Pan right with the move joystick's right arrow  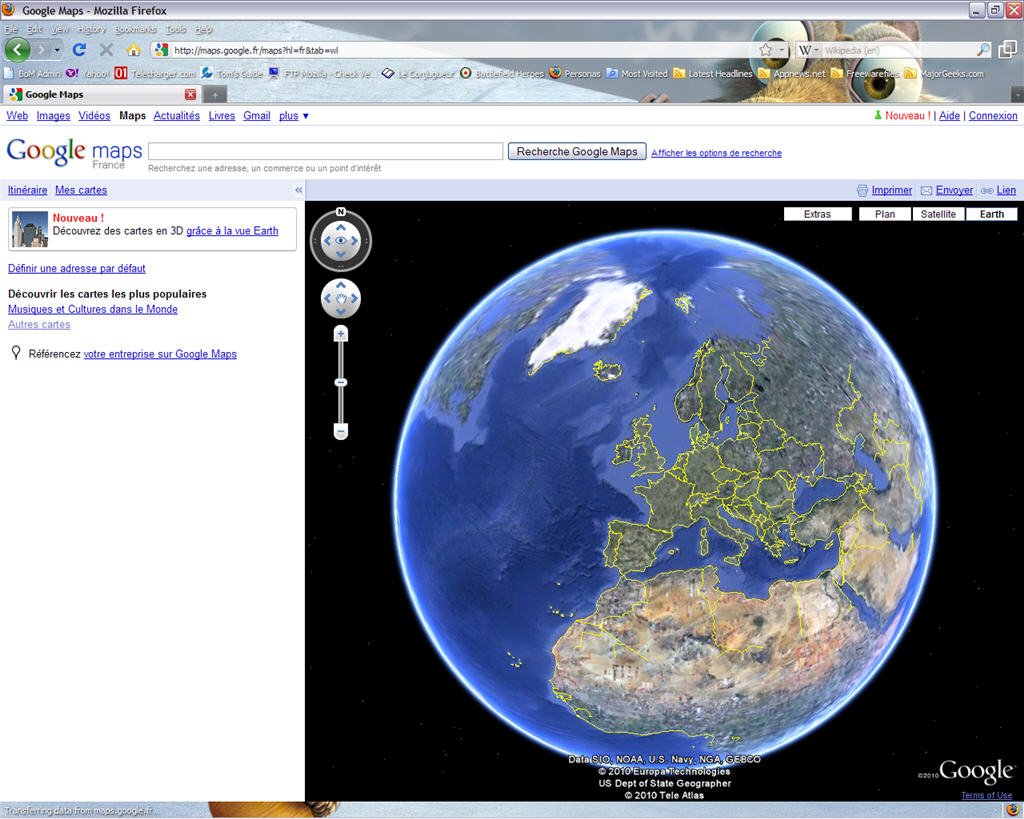(355, 298)
